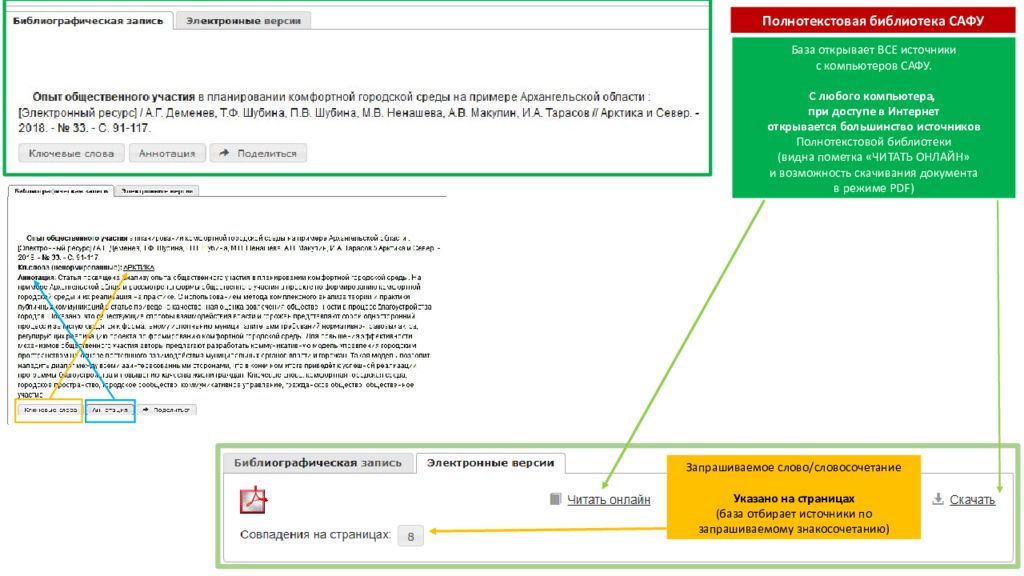Click the large Поделиться button

[x=259, y=153]
